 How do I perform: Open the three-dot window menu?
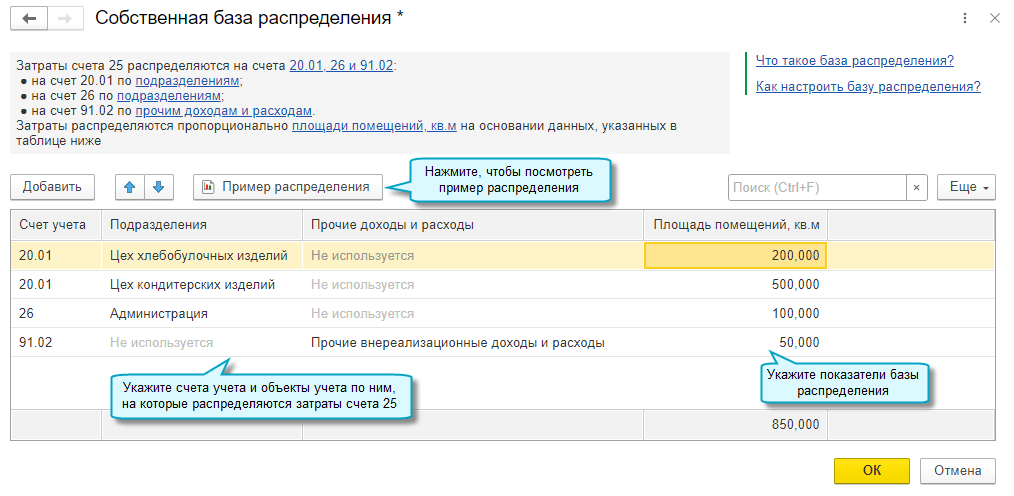[965, 18]
